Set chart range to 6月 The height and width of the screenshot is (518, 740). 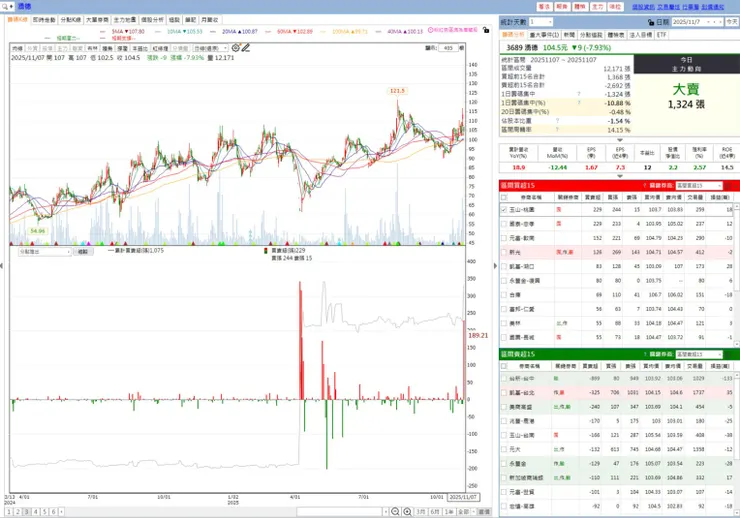pyautogui.click(x=435, y=512)
